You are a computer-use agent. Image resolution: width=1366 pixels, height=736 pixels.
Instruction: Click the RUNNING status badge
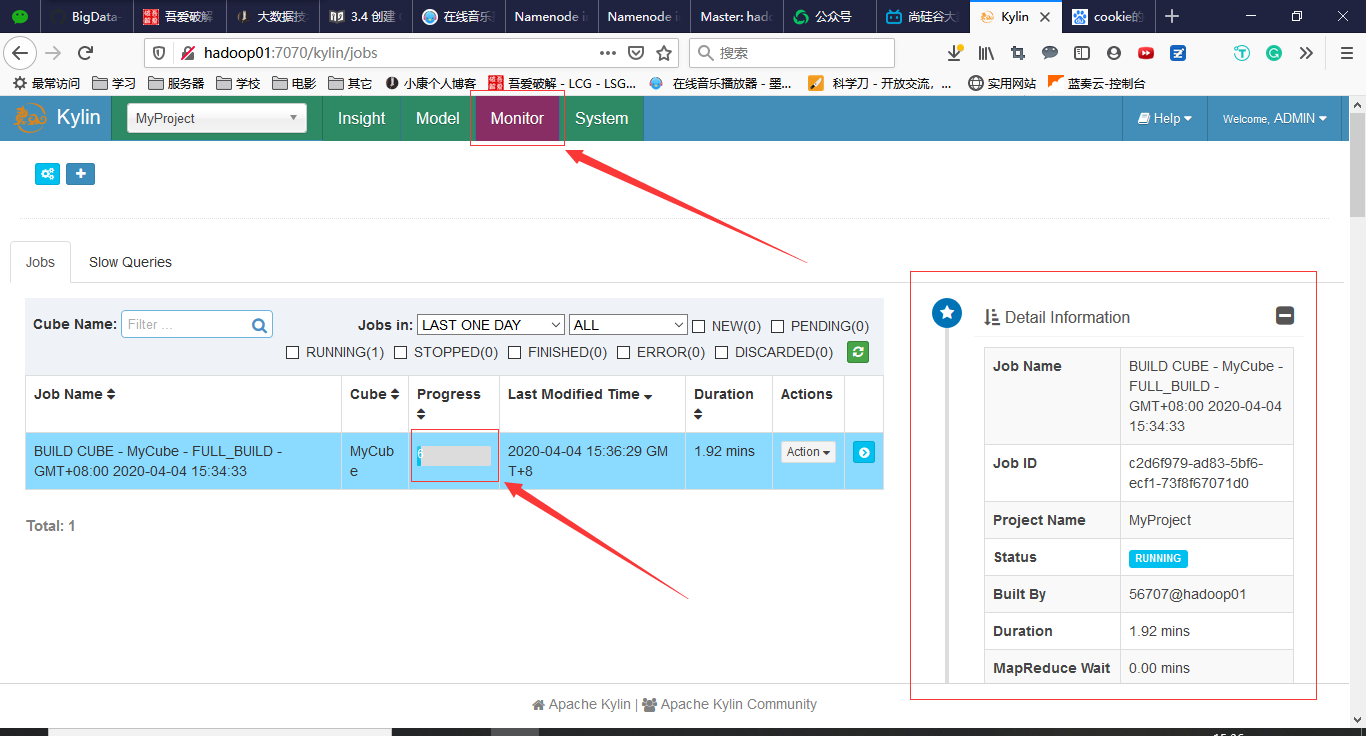click(x=1158, y=558)
